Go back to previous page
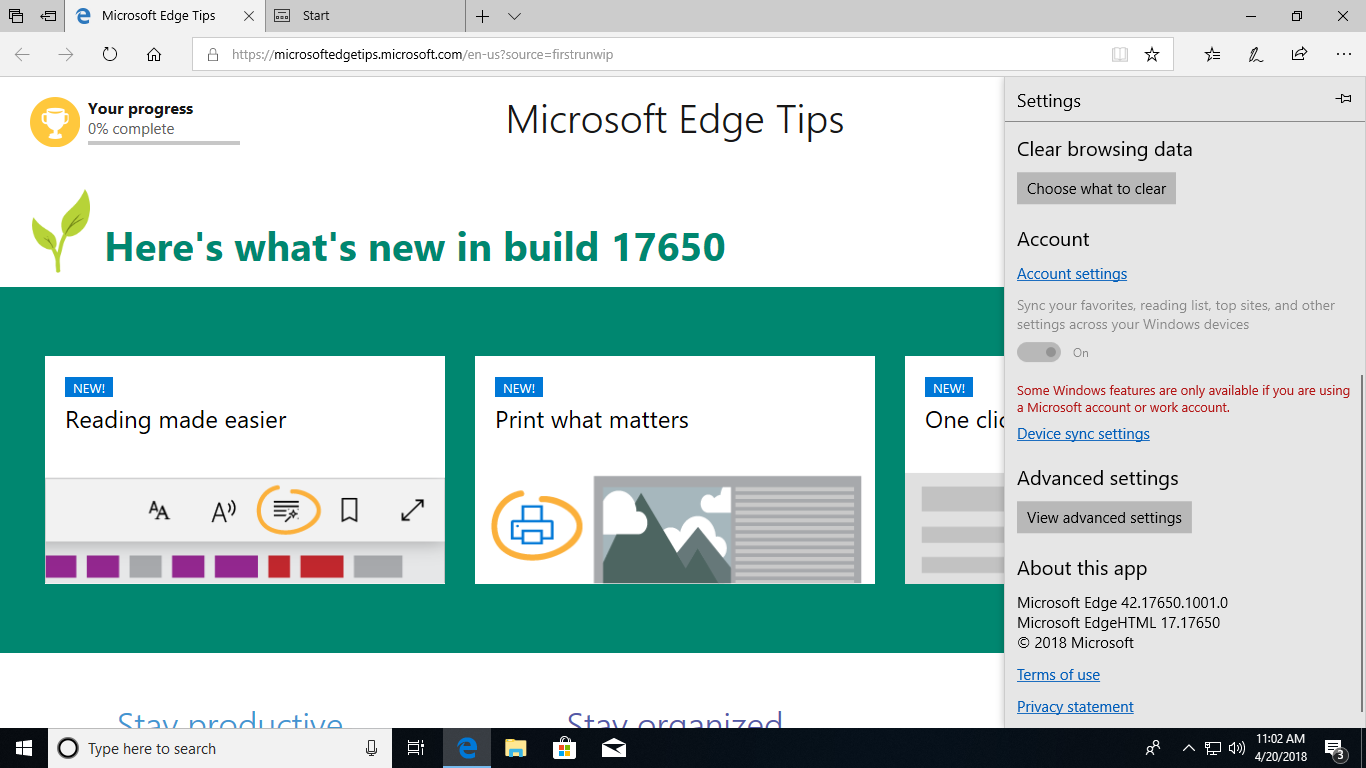The image size is (1366, 768). click(x=22, y=54)
